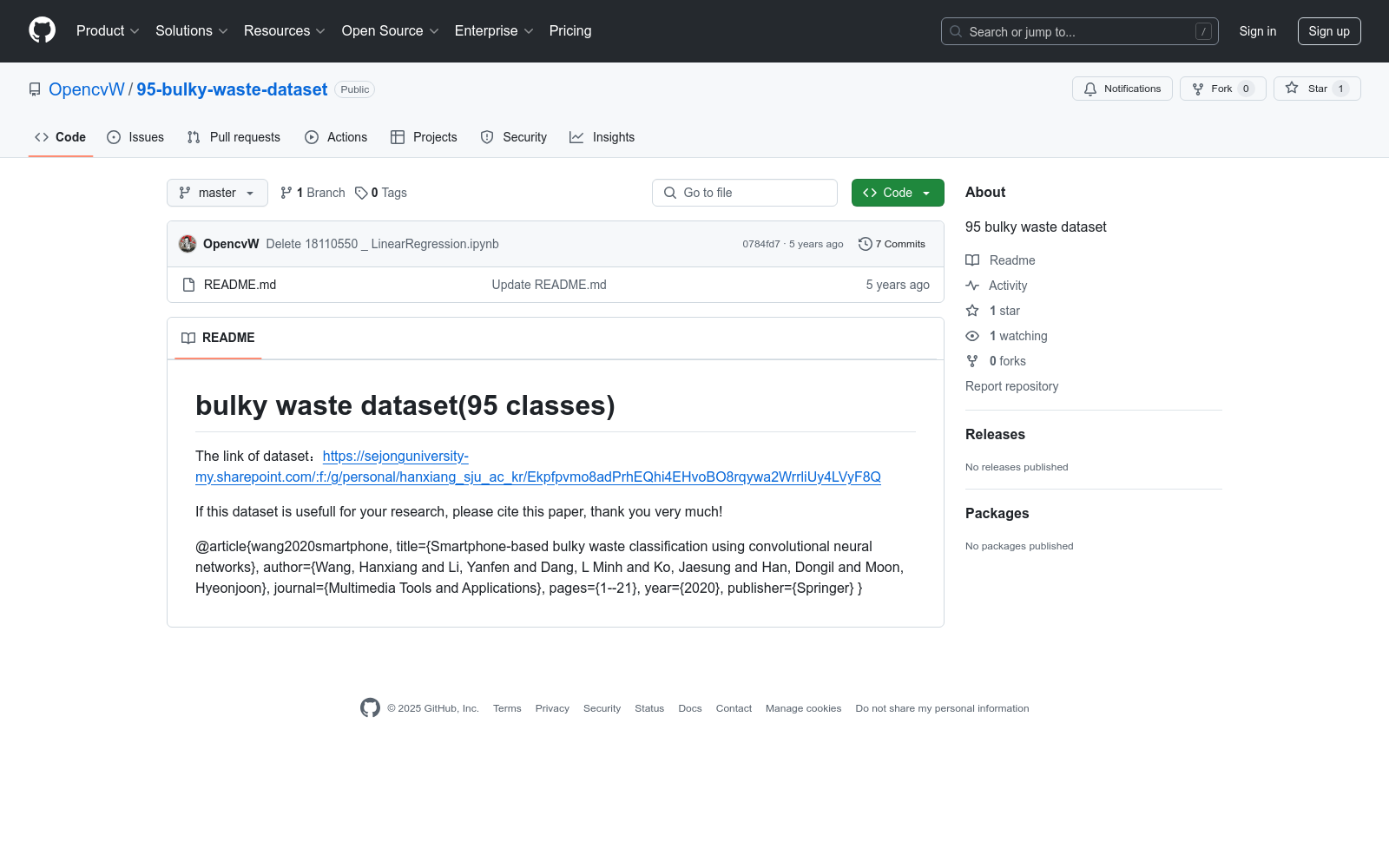The width and height of the screenshot is (1389, 868).
Task: Open the Docs footer link
Action: point(690,708)
